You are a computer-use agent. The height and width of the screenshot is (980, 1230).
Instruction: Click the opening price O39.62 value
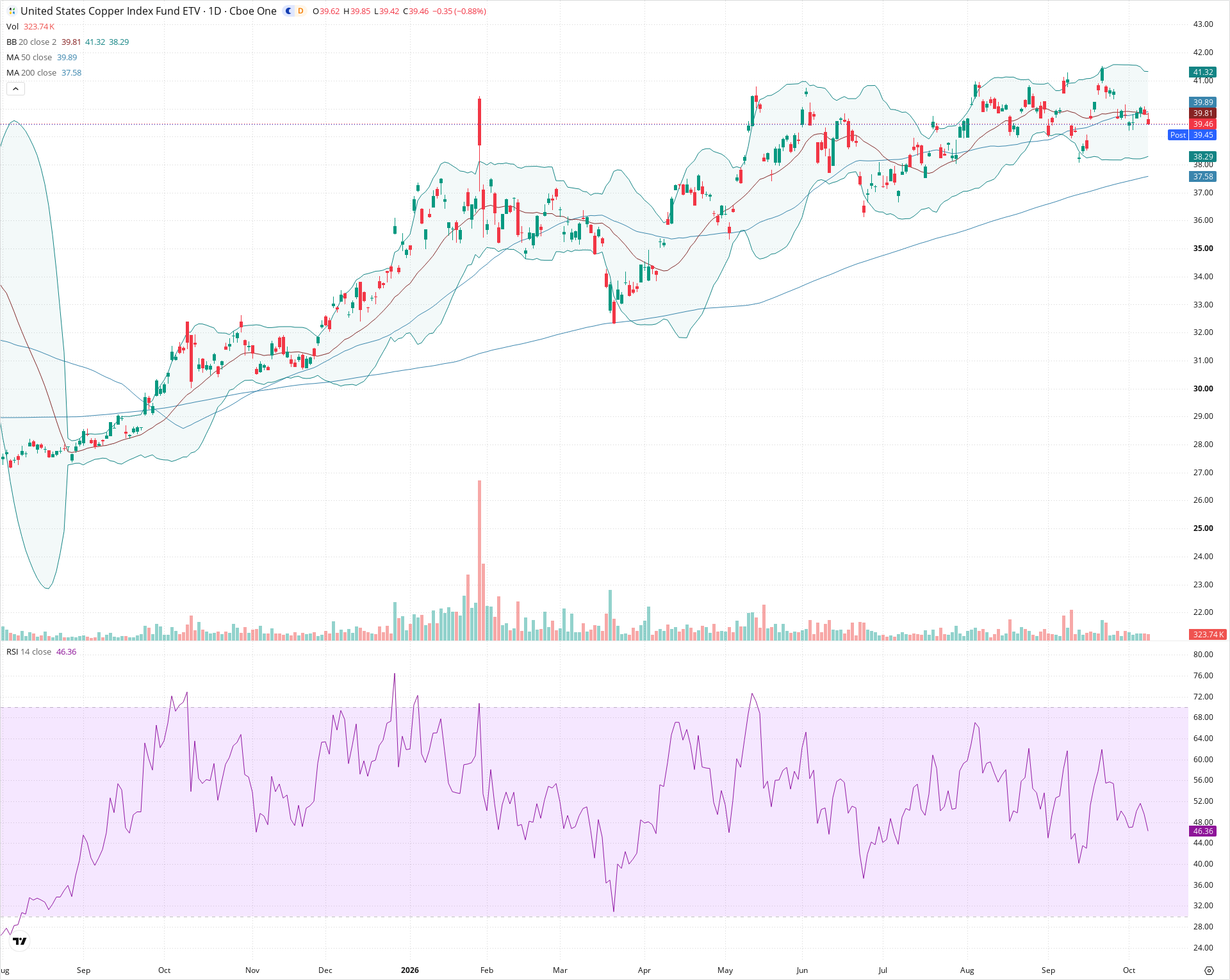point(326,11)
